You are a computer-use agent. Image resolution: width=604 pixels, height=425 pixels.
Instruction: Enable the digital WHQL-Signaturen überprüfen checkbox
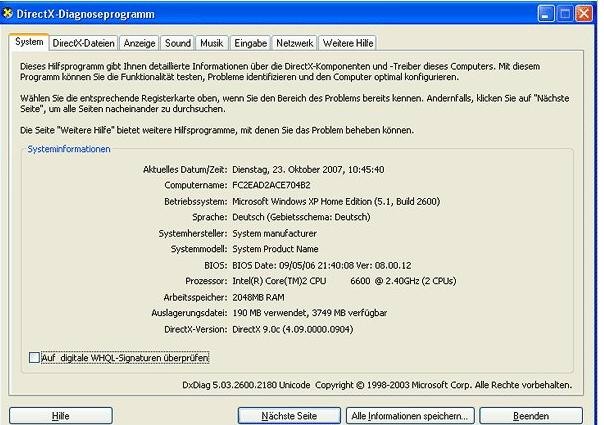pyautogui.click(x=35, y=357)
